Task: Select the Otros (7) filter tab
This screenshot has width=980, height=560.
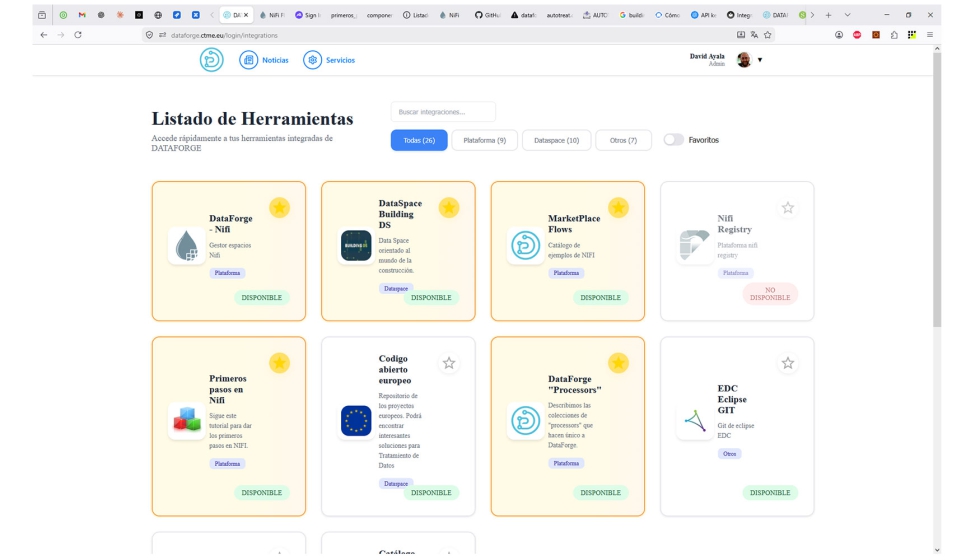Action: click(623, 140)
